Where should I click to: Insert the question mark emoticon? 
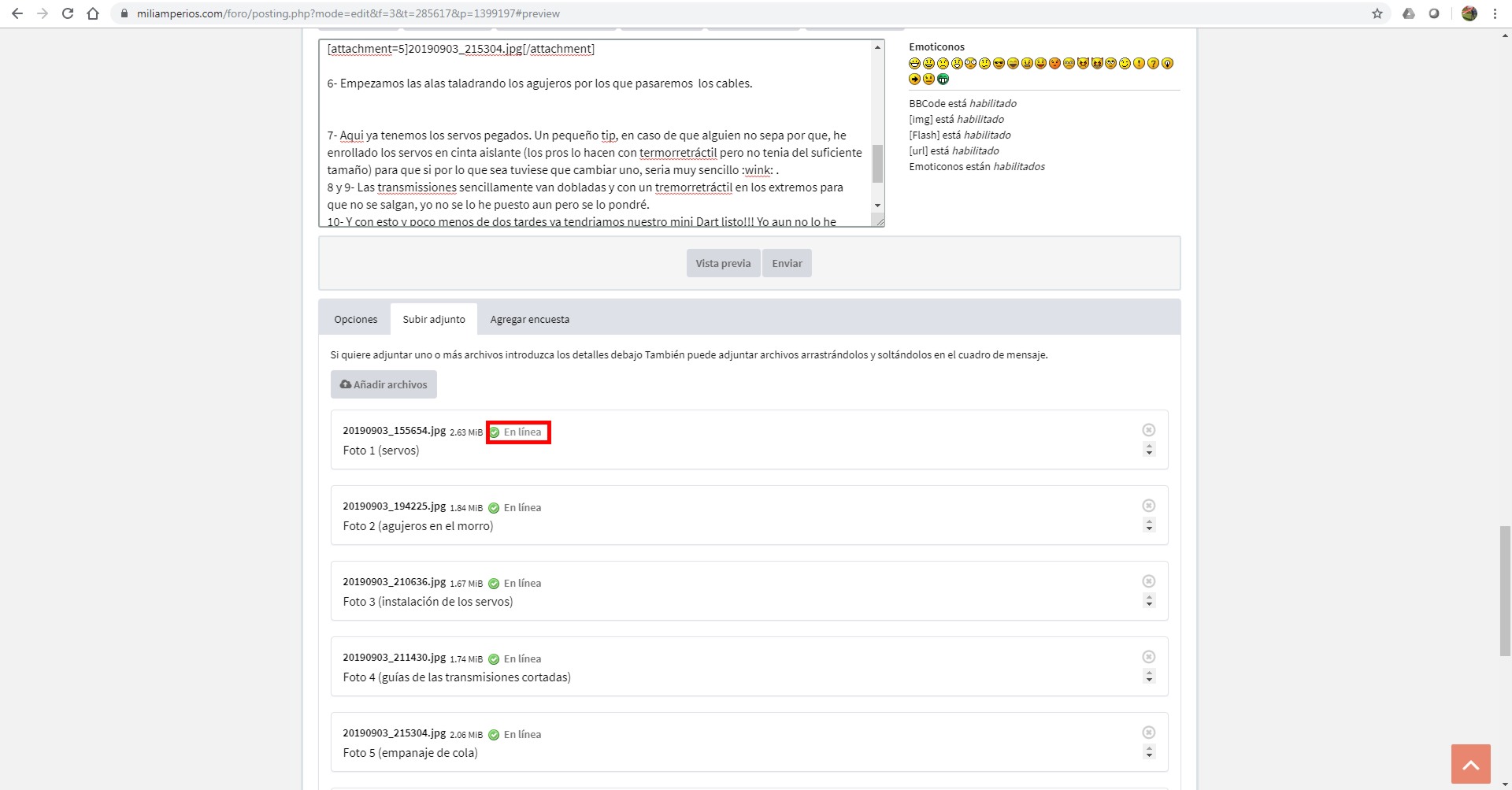(1153, 64)
